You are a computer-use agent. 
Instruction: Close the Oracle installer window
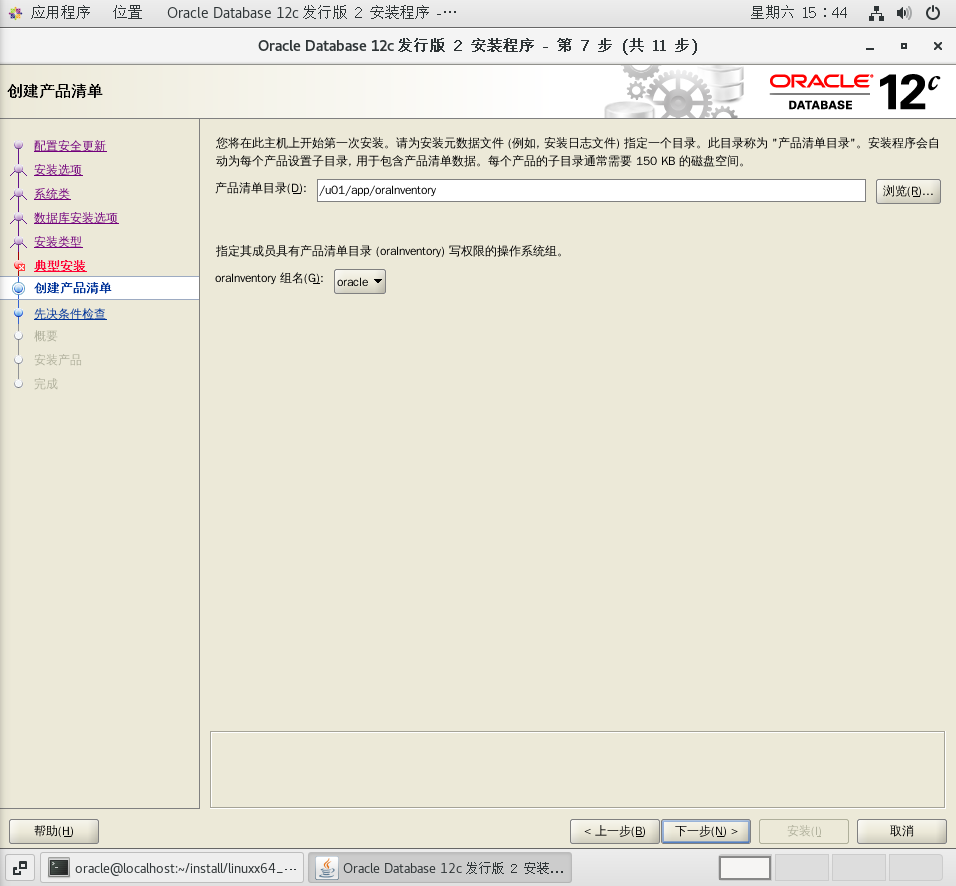(x=938, y=46)
